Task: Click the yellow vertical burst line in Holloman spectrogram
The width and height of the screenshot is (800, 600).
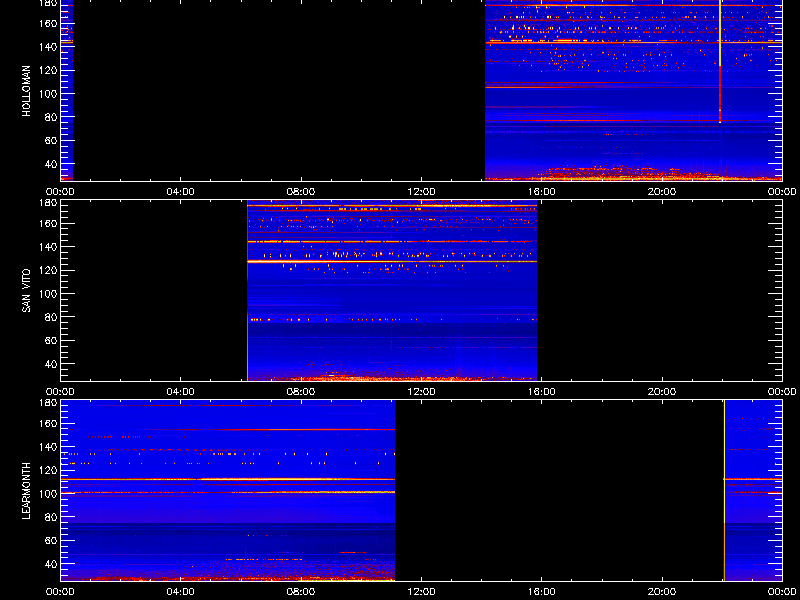Action: click(720, 61)
